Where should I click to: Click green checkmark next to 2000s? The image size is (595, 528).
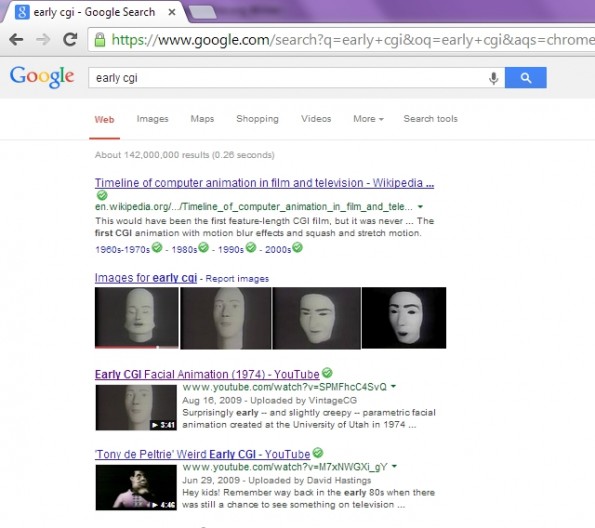[298, 247]
